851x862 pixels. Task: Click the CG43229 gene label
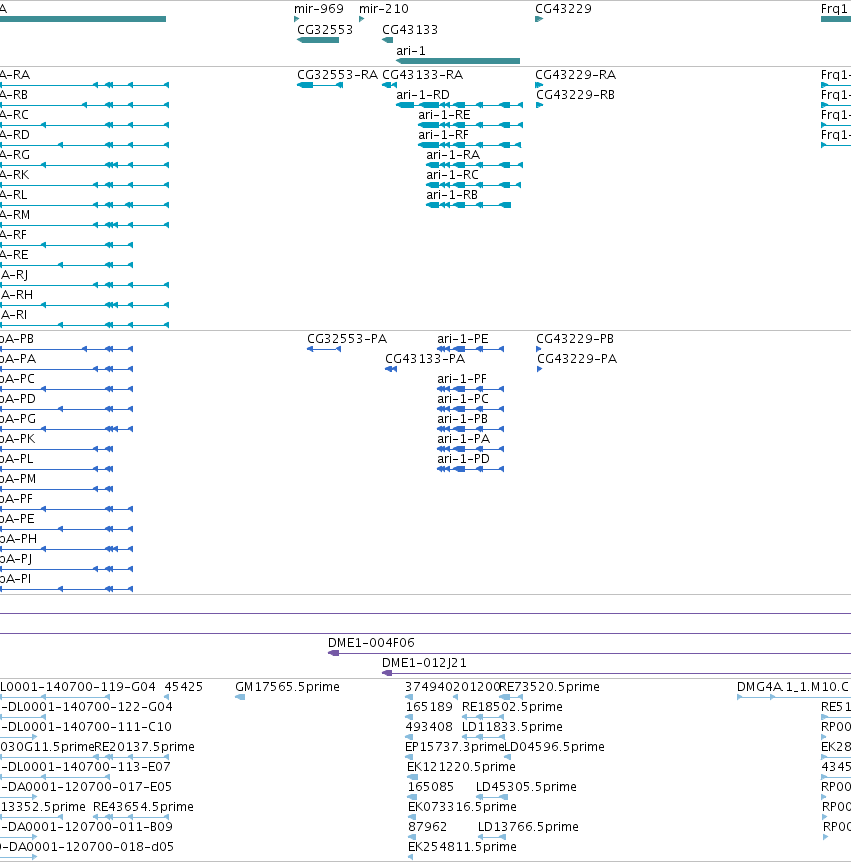563,9
